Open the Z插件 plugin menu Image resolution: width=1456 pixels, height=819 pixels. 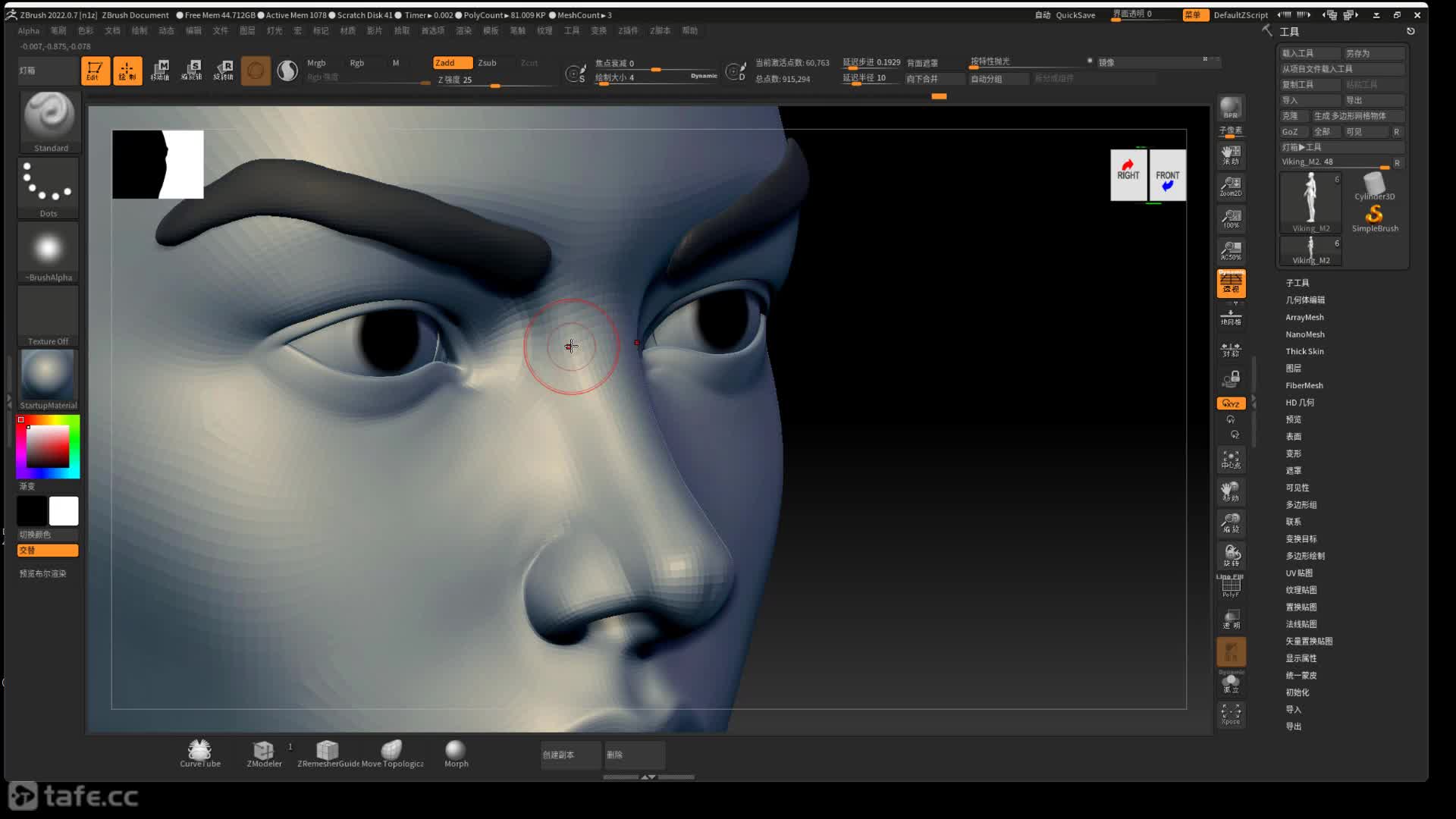coord(628,31)
